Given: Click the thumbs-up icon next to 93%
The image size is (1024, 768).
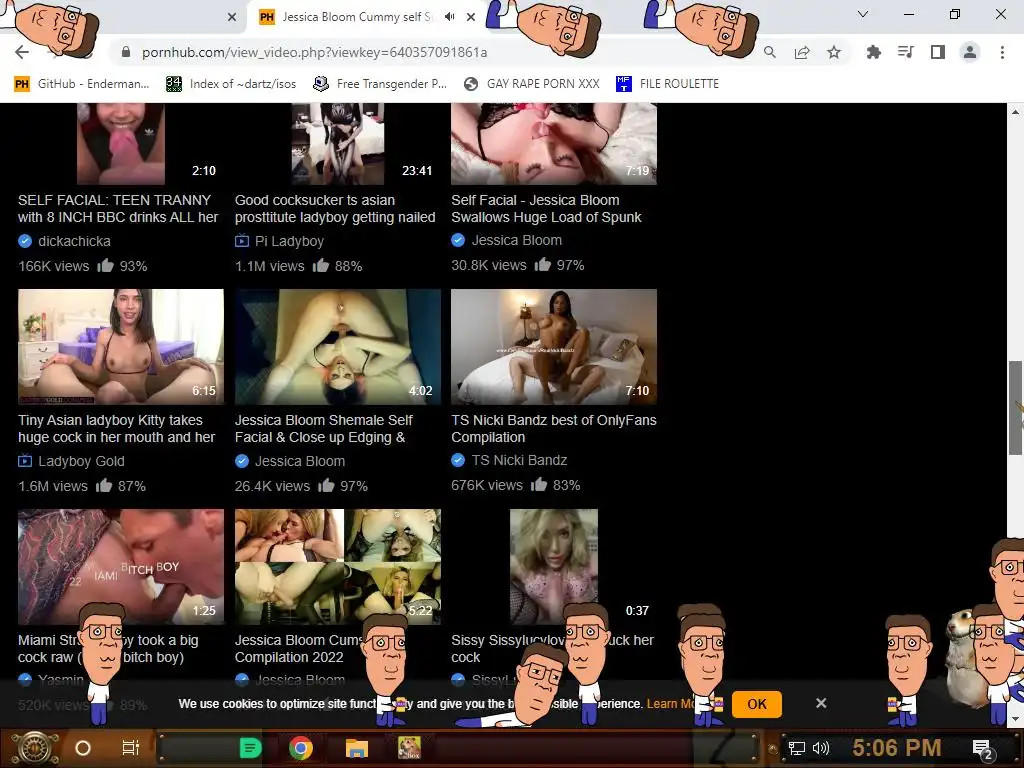Looking at the screenshot, I should (x=105, y=265).
